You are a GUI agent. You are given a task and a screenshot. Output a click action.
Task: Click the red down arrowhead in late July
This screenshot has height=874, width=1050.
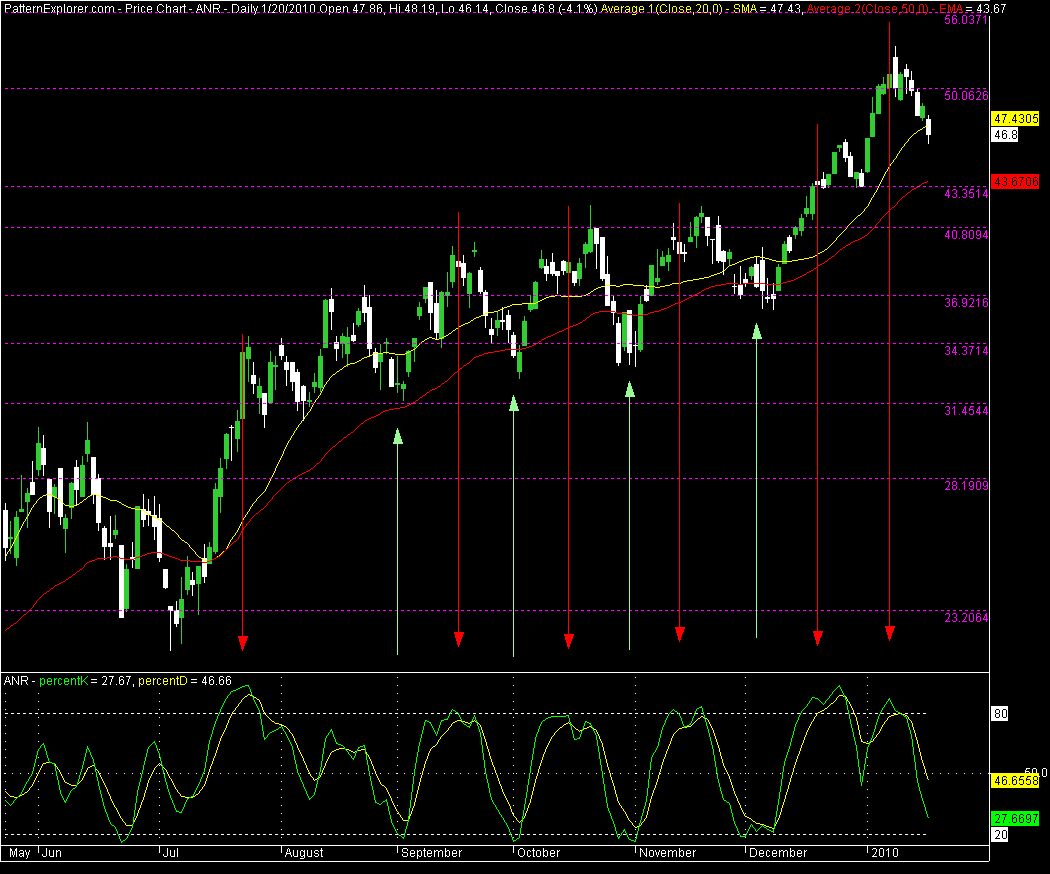click(x=243, y=641)
